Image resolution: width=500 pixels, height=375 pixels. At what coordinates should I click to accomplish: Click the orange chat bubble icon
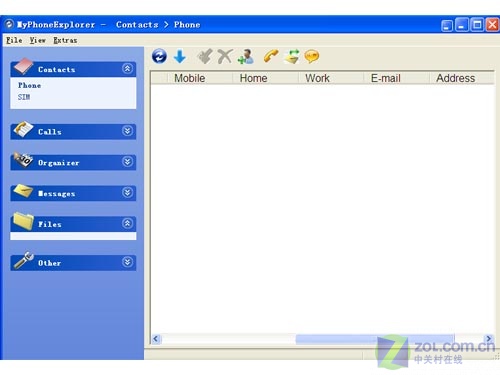click(x=312, y=56)
